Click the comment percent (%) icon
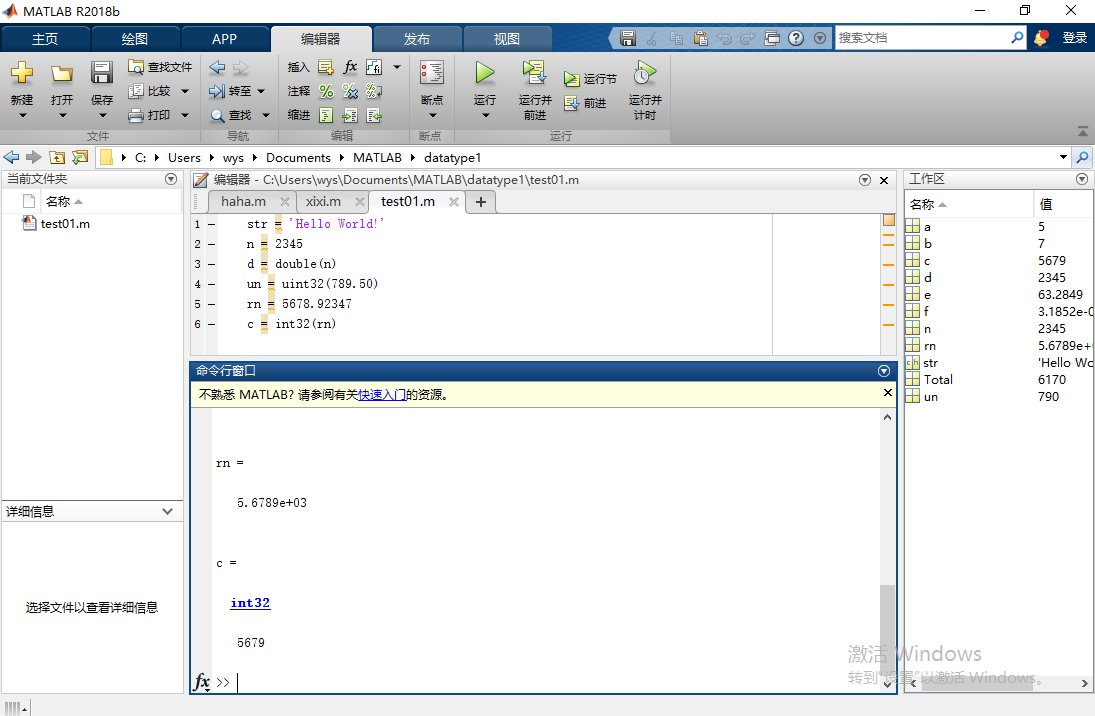 pyautogui.click(x=326, y=91)
